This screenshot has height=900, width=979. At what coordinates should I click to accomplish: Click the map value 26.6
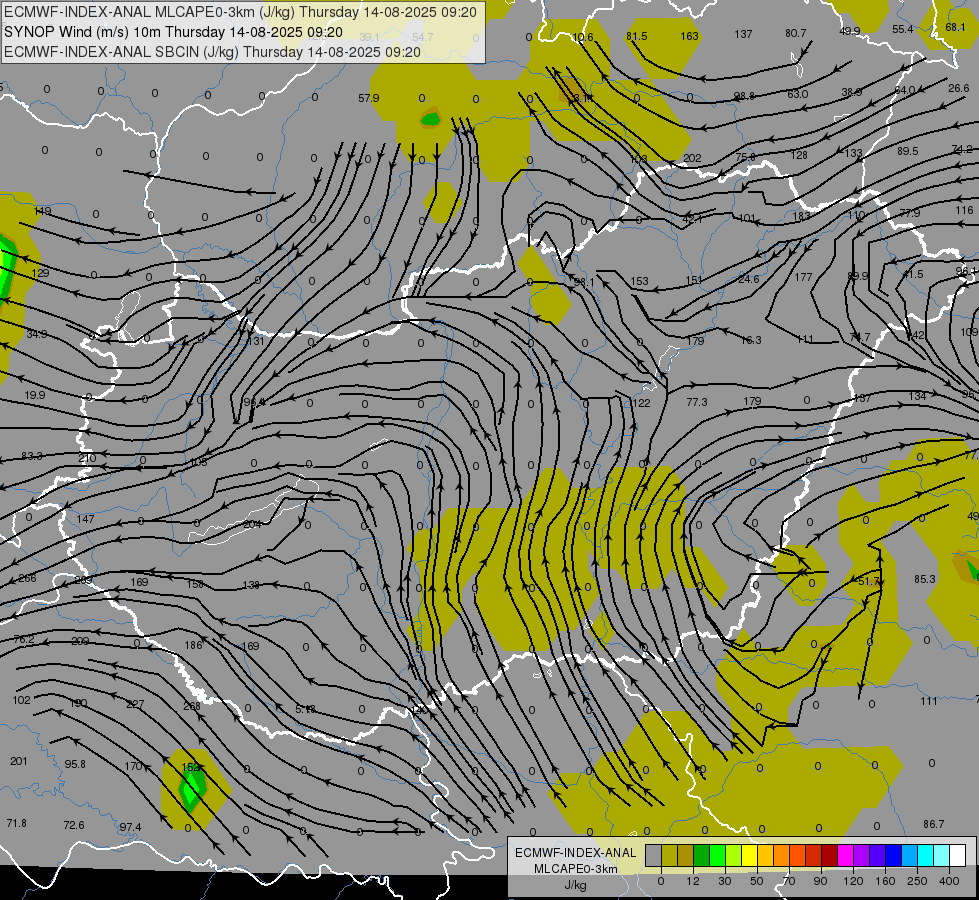click(x=959, y=88)
